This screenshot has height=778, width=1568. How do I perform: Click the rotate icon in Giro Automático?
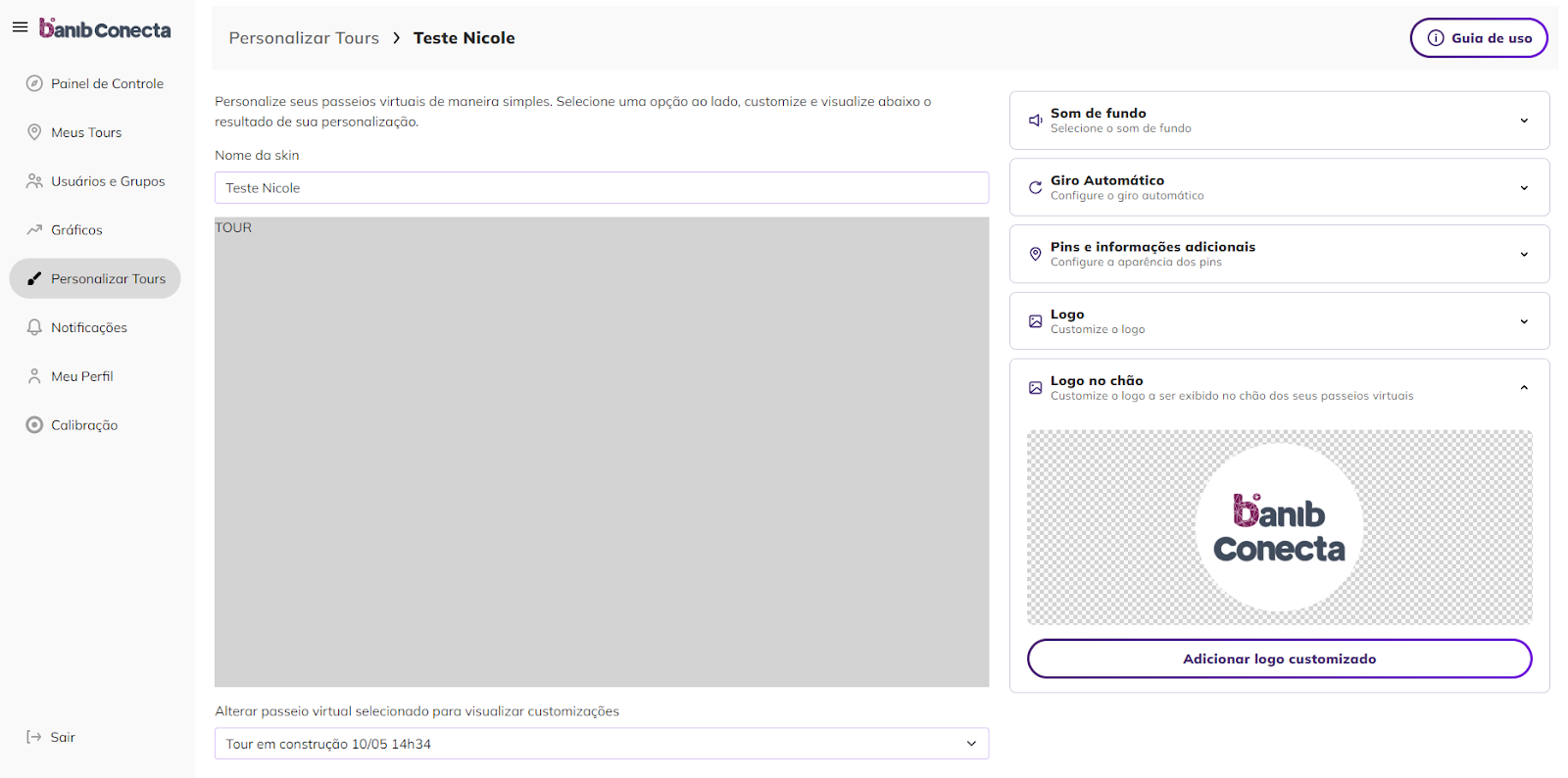(1035, 187)
